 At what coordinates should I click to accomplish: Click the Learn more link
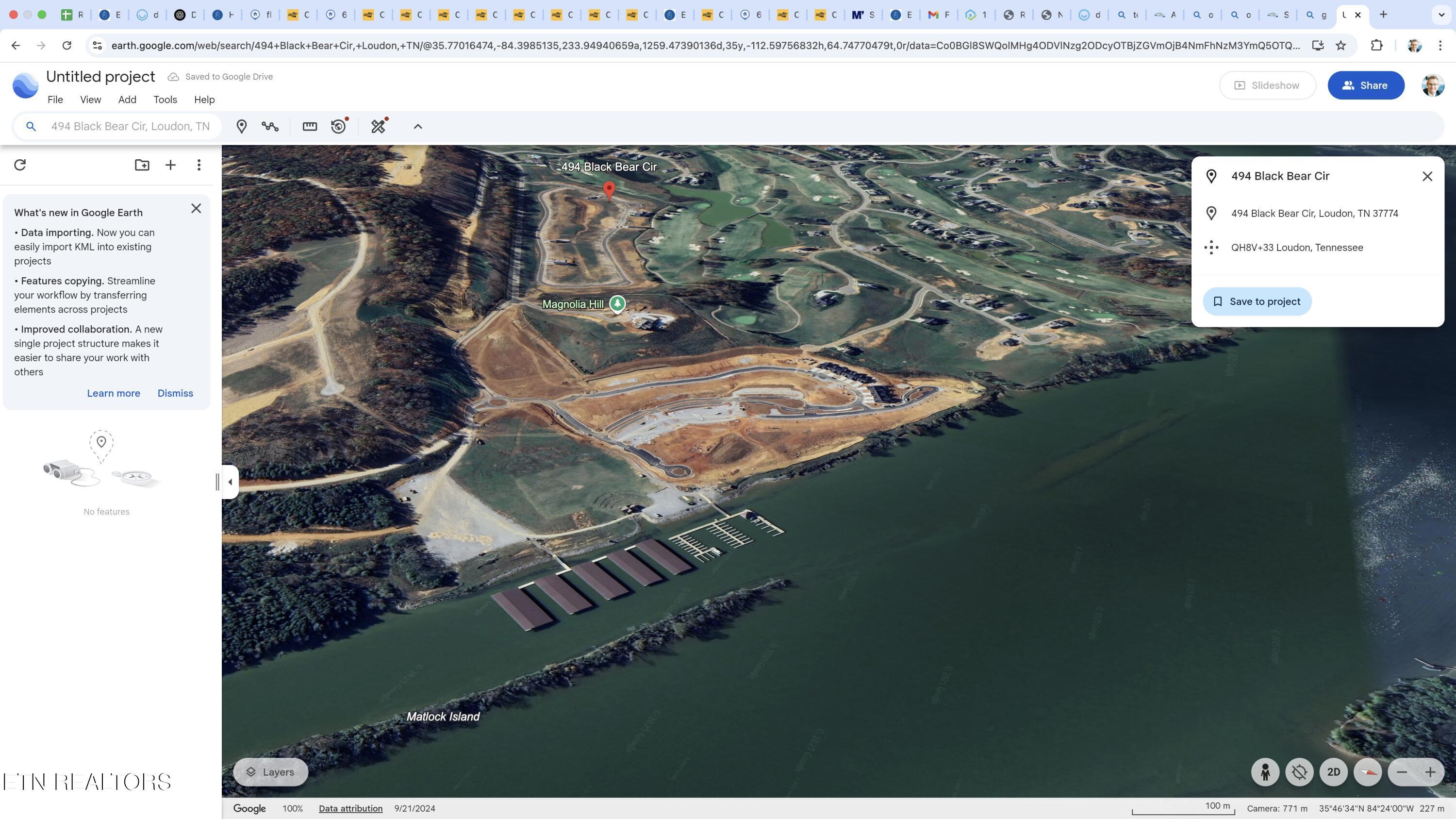114,393
